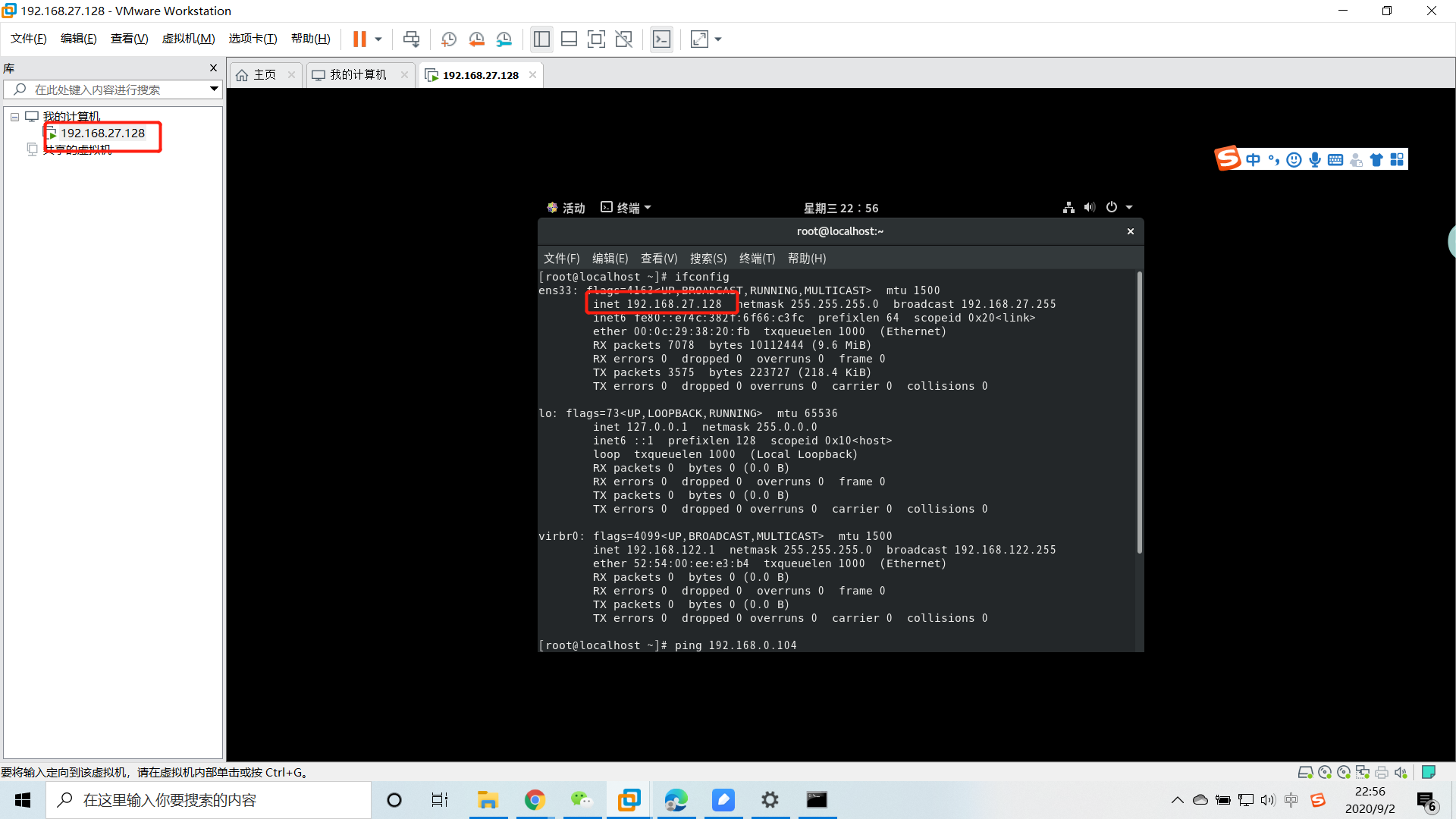Screen dimensions: 1456x819
Task: Open terminal 终端(T) menu
Action: click(757, 259)
